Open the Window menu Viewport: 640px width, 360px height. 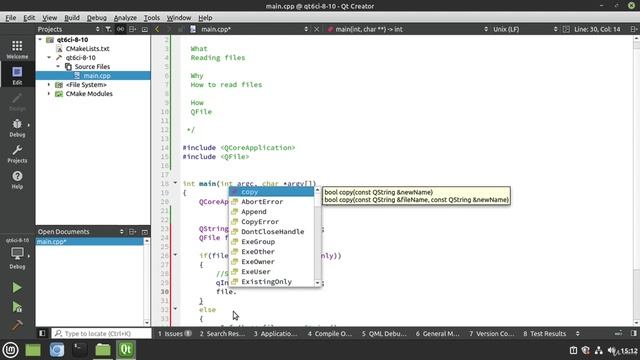[179, 18]
